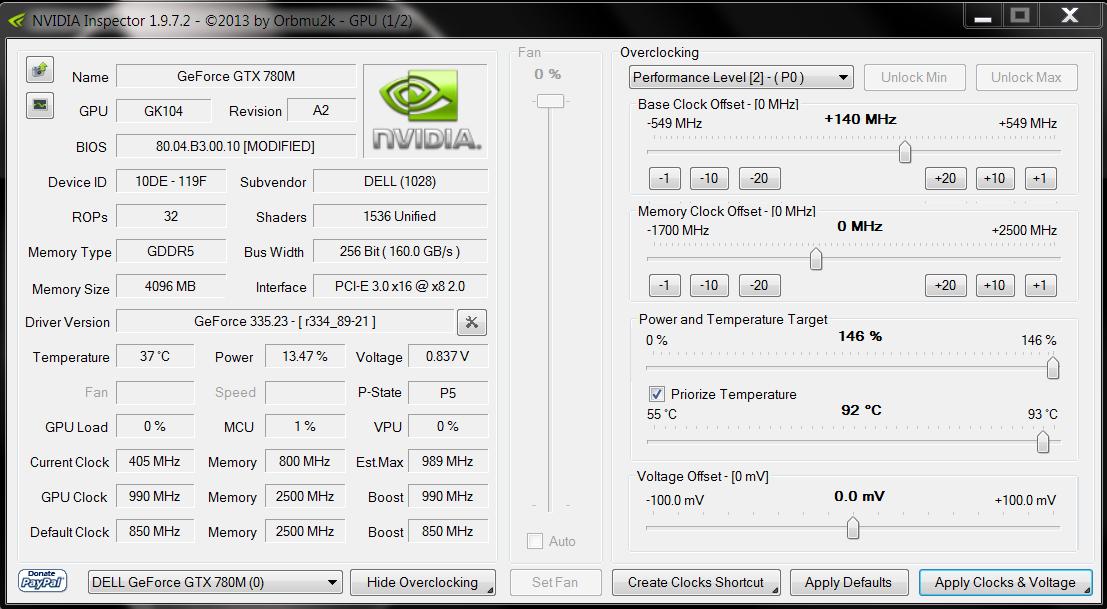This screenshot has width=1107, height=609.
Task: Click +20 under Base Clock Offset
Action: click(x=945, y=179)
